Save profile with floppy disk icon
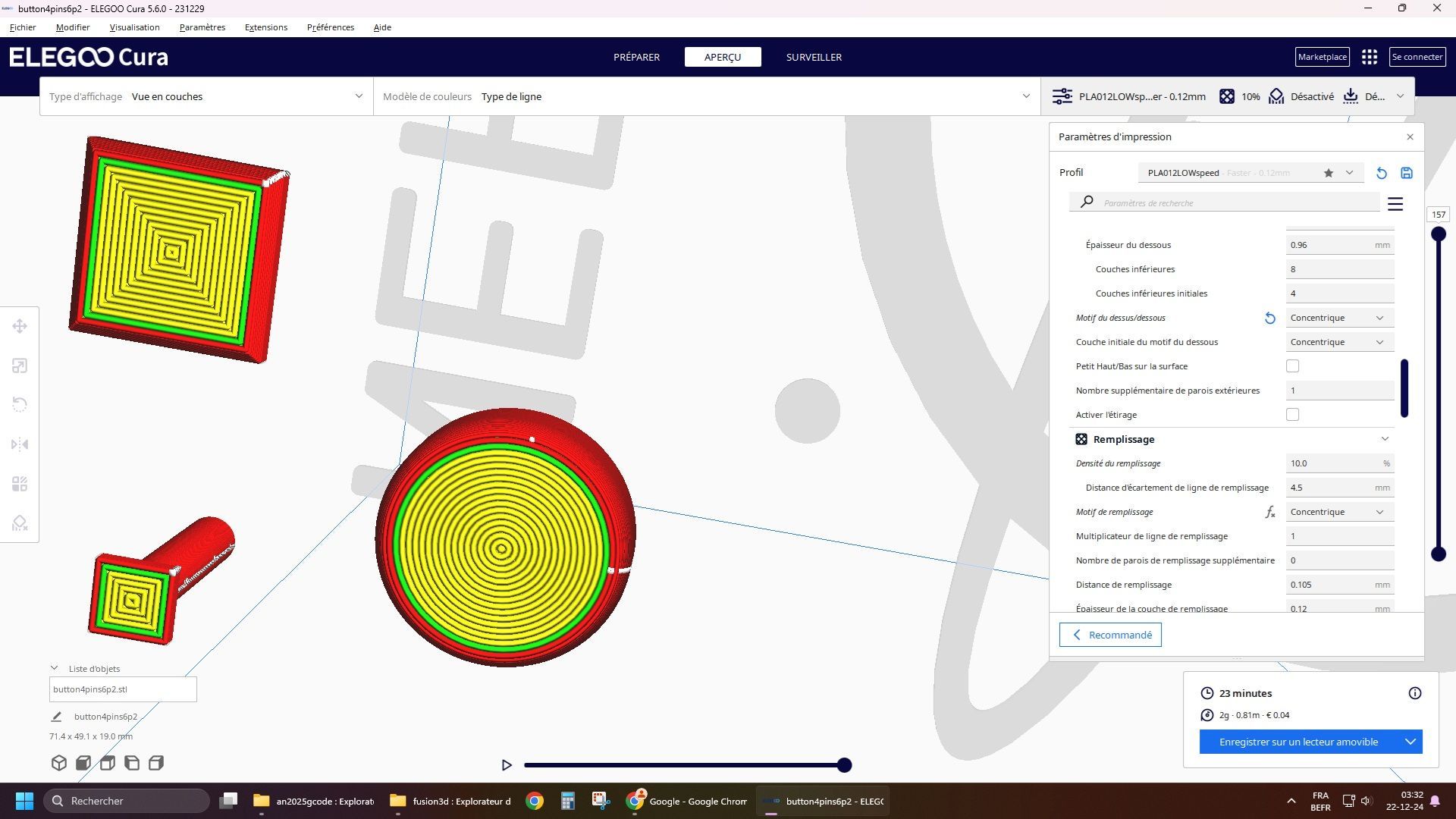Screen dimensions: 1456x819 1407,173
